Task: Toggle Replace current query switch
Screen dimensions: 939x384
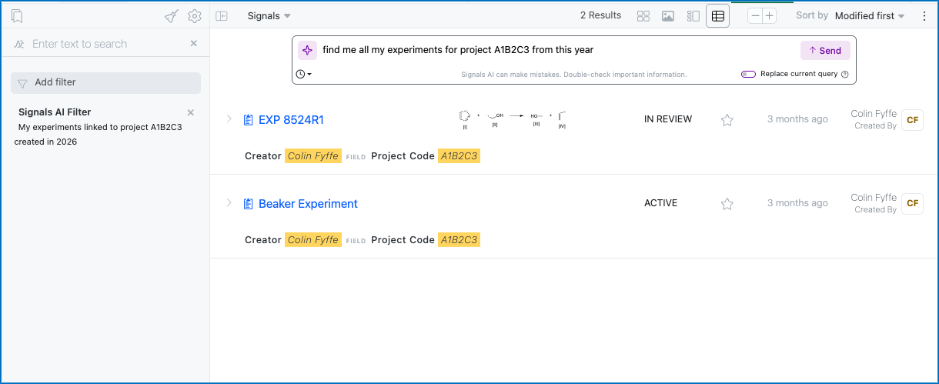Action: click(749, 74)
